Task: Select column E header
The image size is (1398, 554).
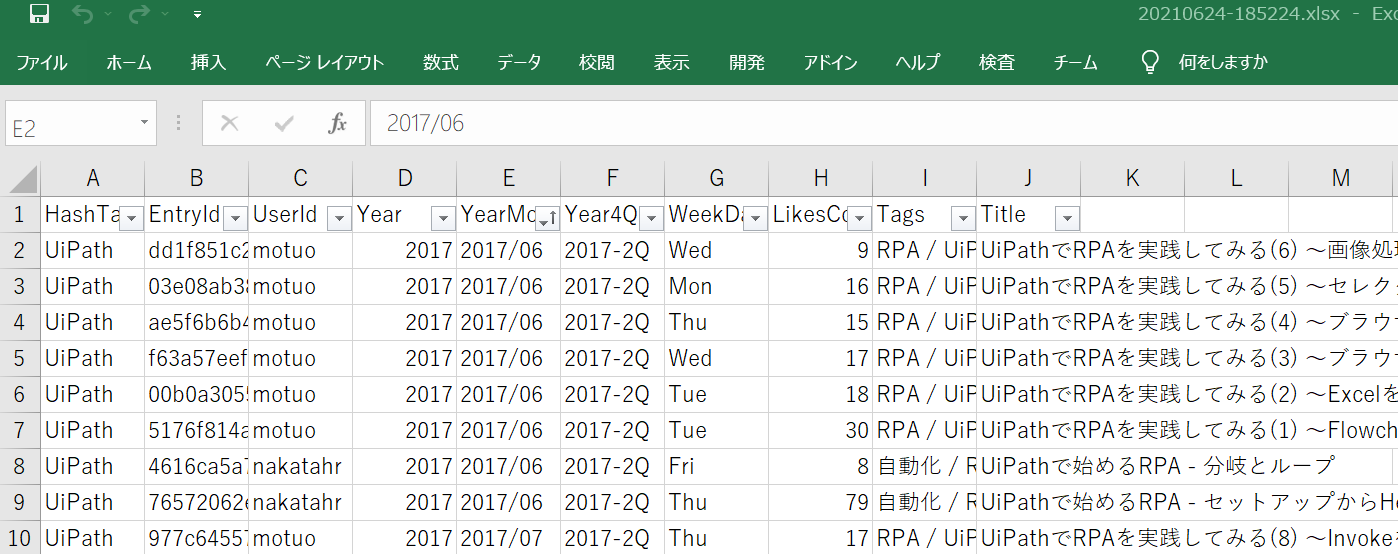Action: coord(509,179)
